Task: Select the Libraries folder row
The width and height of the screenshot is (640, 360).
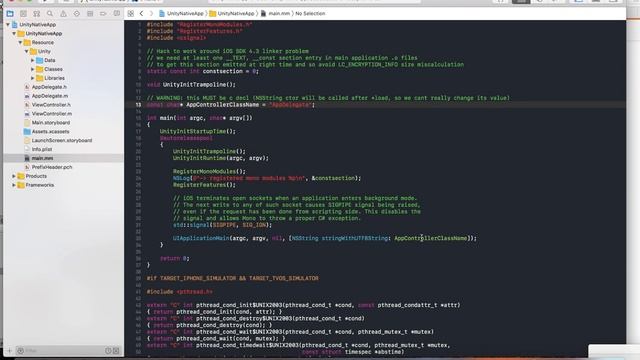Action: (x=63, y=78)
